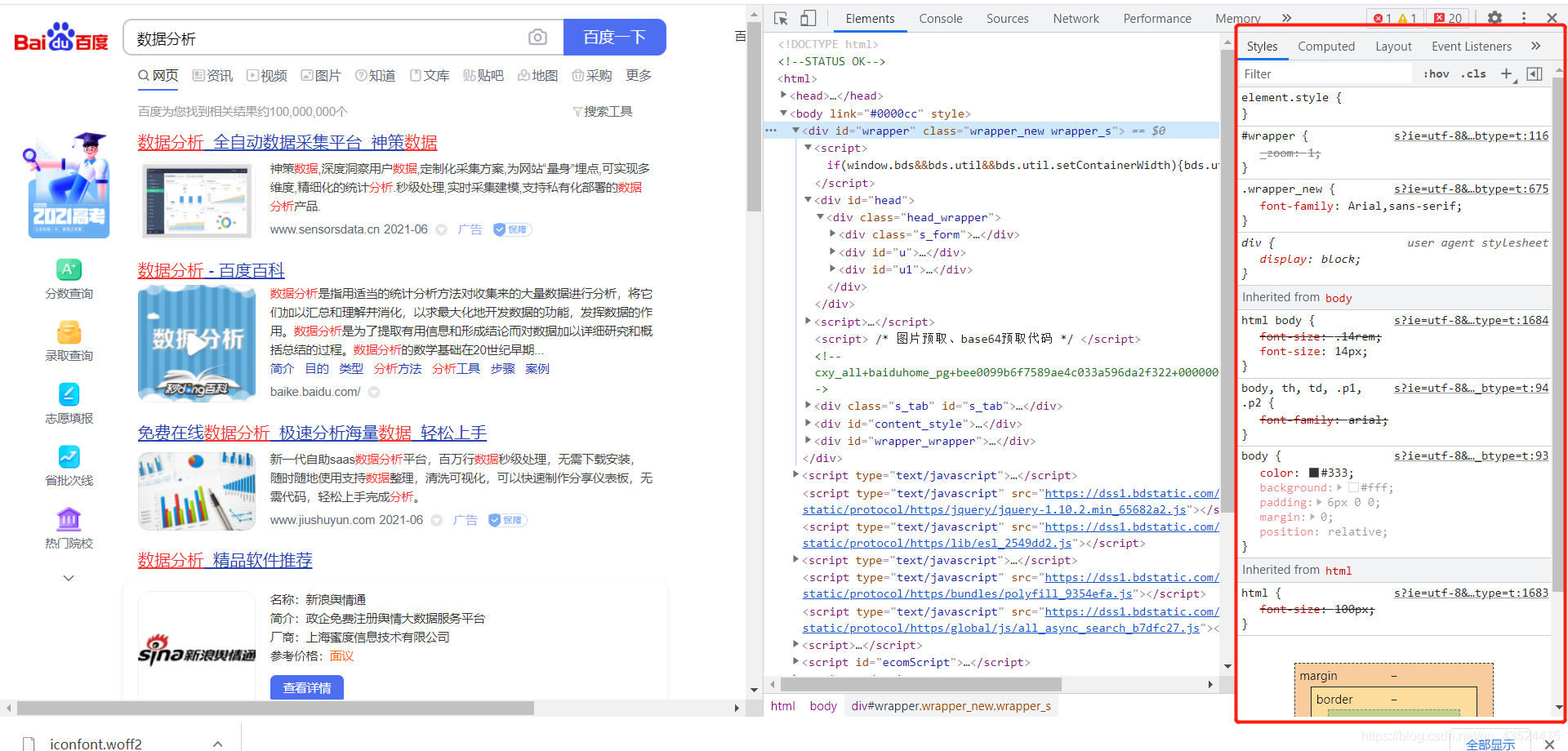
Task: Open 贴吧 search tab
Action: (483, 75)
